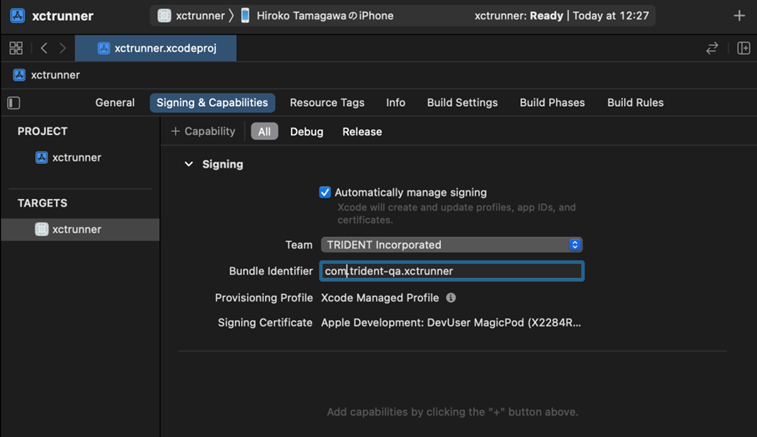The image size is (757, 437).
Task: Select xctrunner under TARGETS
Action: [76, 229]
